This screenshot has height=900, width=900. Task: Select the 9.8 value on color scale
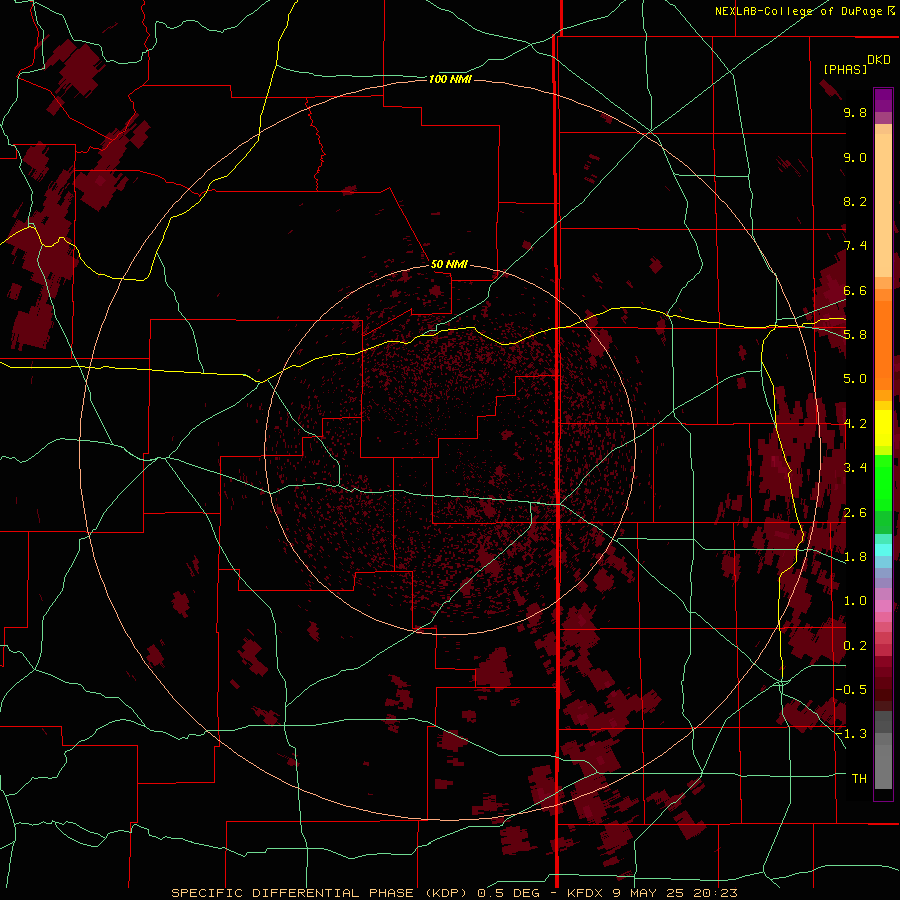[855, 112]
